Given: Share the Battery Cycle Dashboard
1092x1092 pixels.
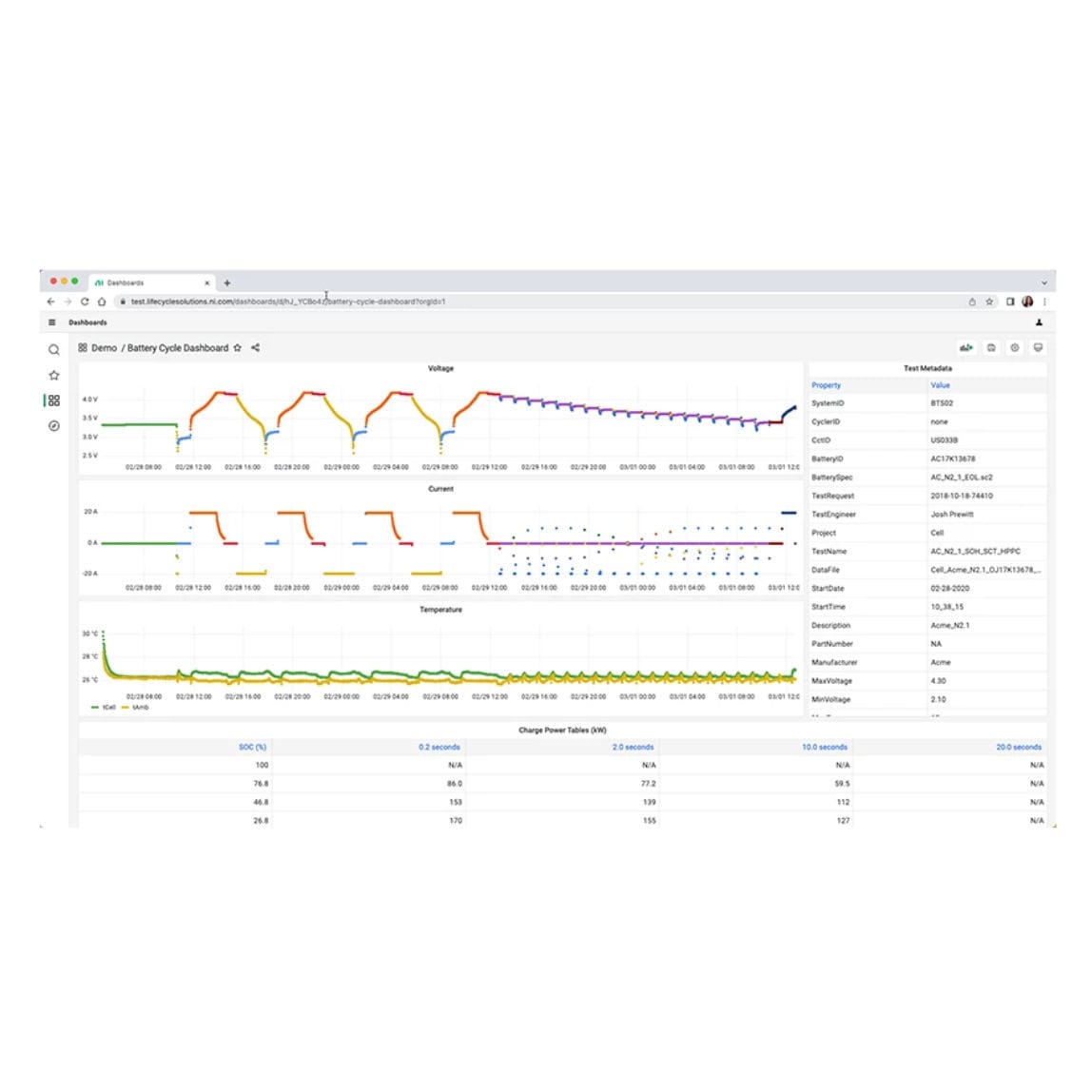Looking at the screenshot, I should point(255,348).
